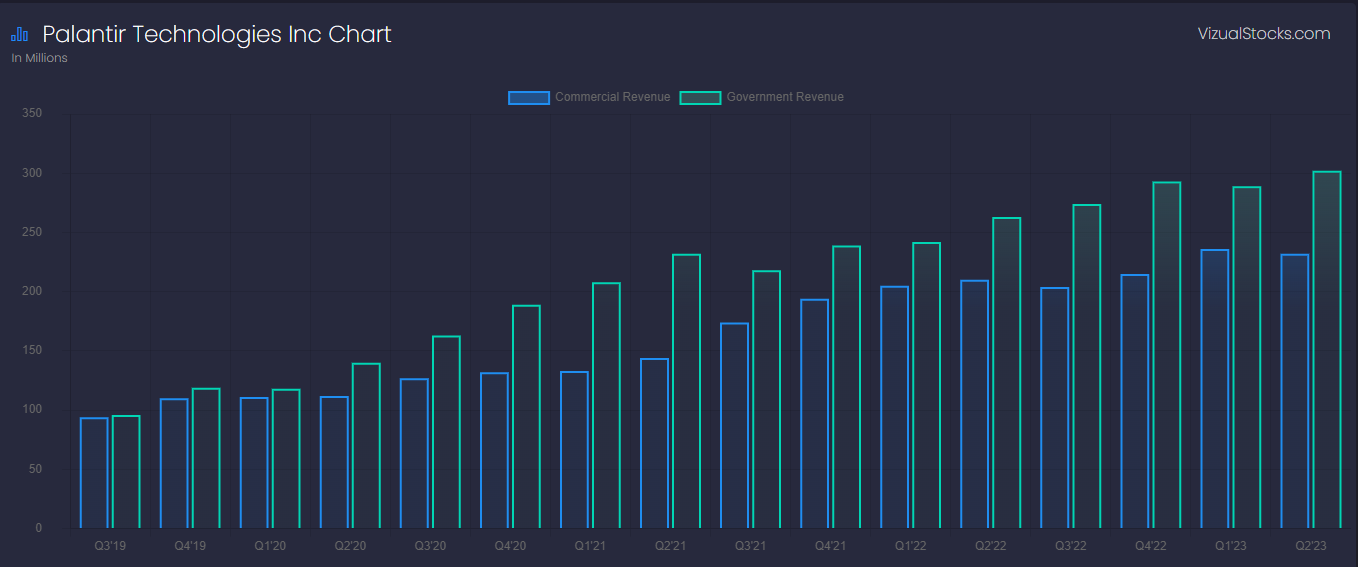Select the Q1'22 Government Revenue bar
Screen dimensions: 1358x567
pos(926,385)
